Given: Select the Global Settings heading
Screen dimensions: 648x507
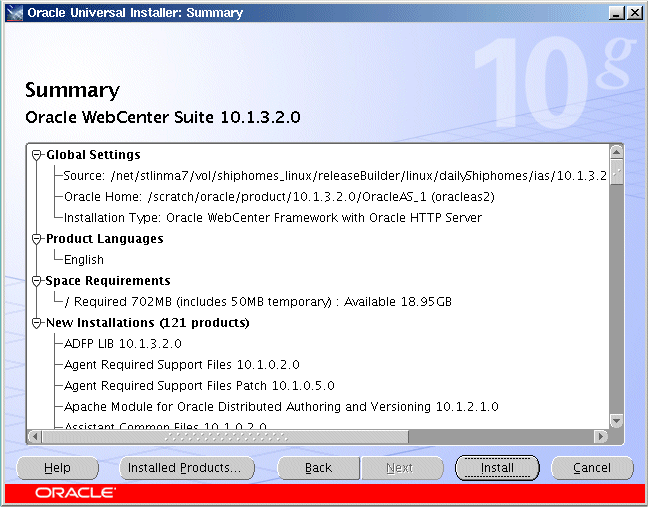Looking at the screenshot, I should click(93, 155).
